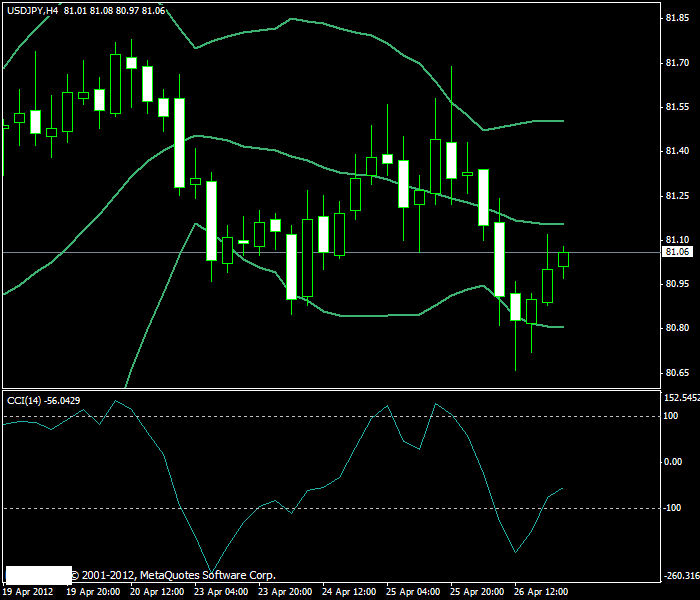Screen dimensions: 700x600
Task: Click the 19 Apr 2012 date label
Action: click(x=28, y=592)
